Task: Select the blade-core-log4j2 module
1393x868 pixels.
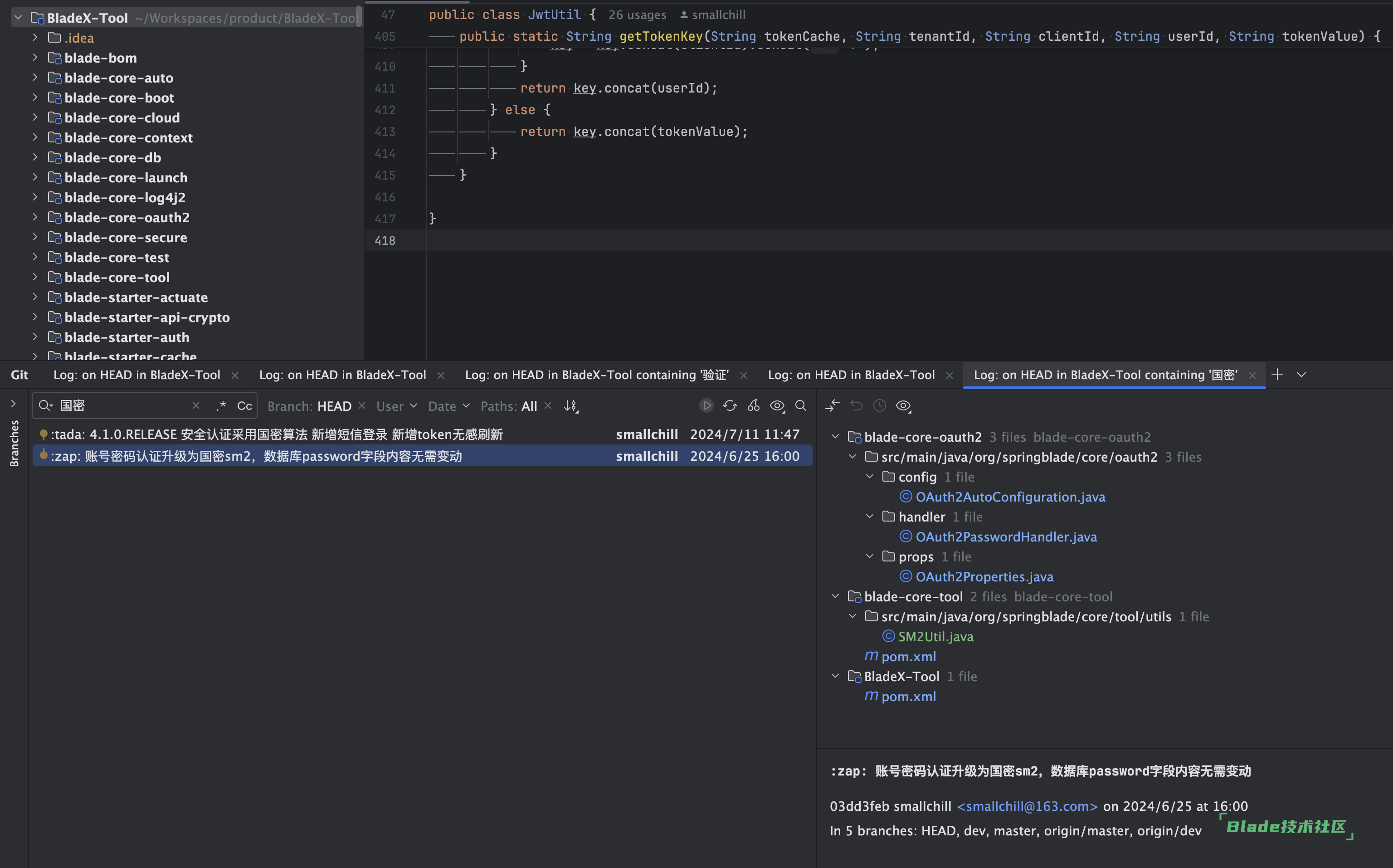Action: 125,197
